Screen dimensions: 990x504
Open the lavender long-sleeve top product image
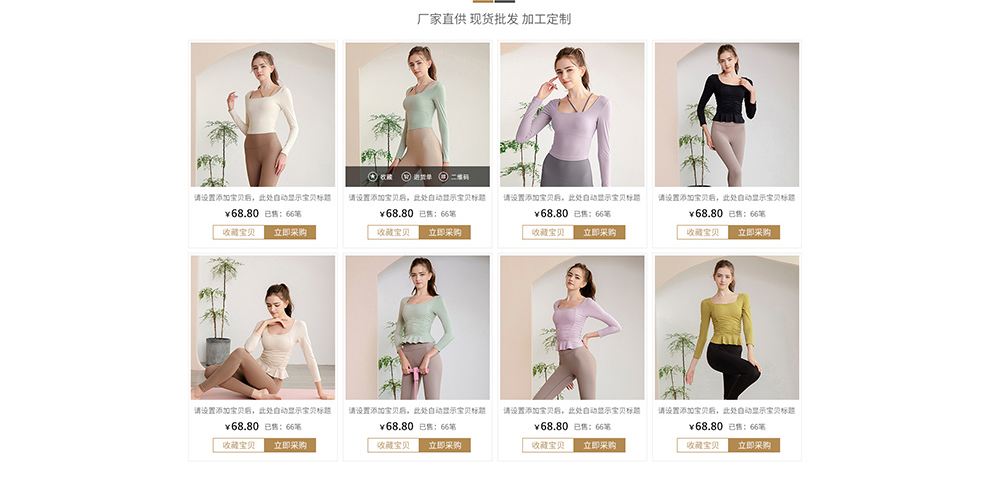pyautogui.click(x=572, y=114)
